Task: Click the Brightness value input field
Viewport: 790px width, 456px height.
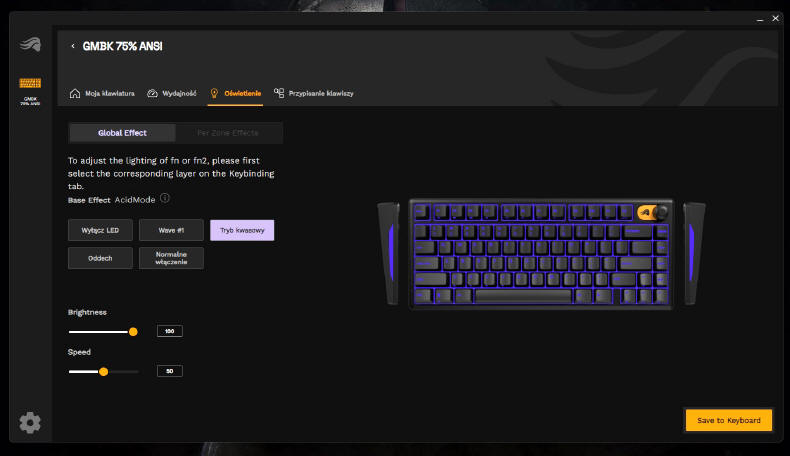Action: (170, 331)
